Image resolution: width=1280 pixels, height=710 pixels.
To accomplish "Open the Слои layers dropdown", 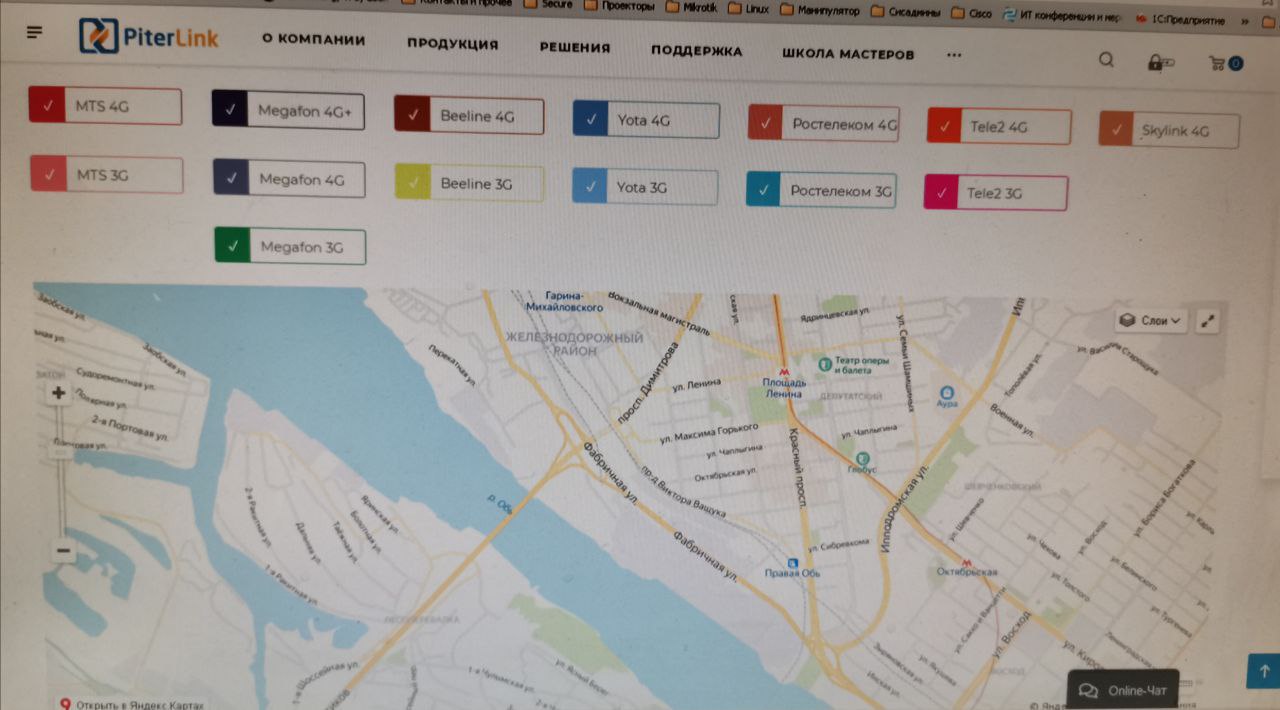I will point(1151,321).
